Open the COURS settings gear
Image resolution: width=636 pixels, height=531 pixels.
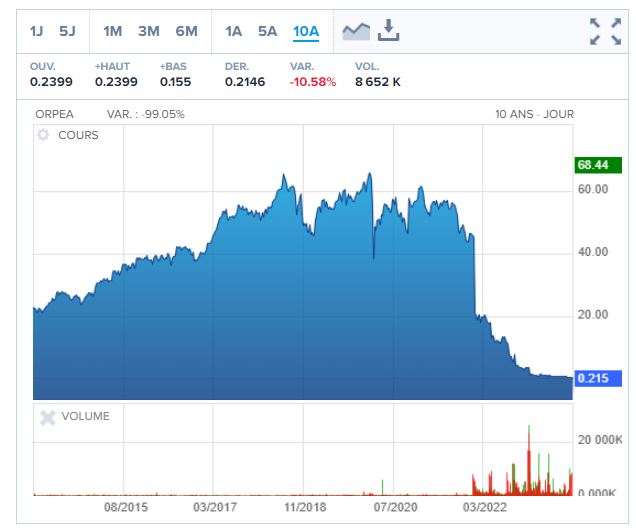tap(44, 135)
